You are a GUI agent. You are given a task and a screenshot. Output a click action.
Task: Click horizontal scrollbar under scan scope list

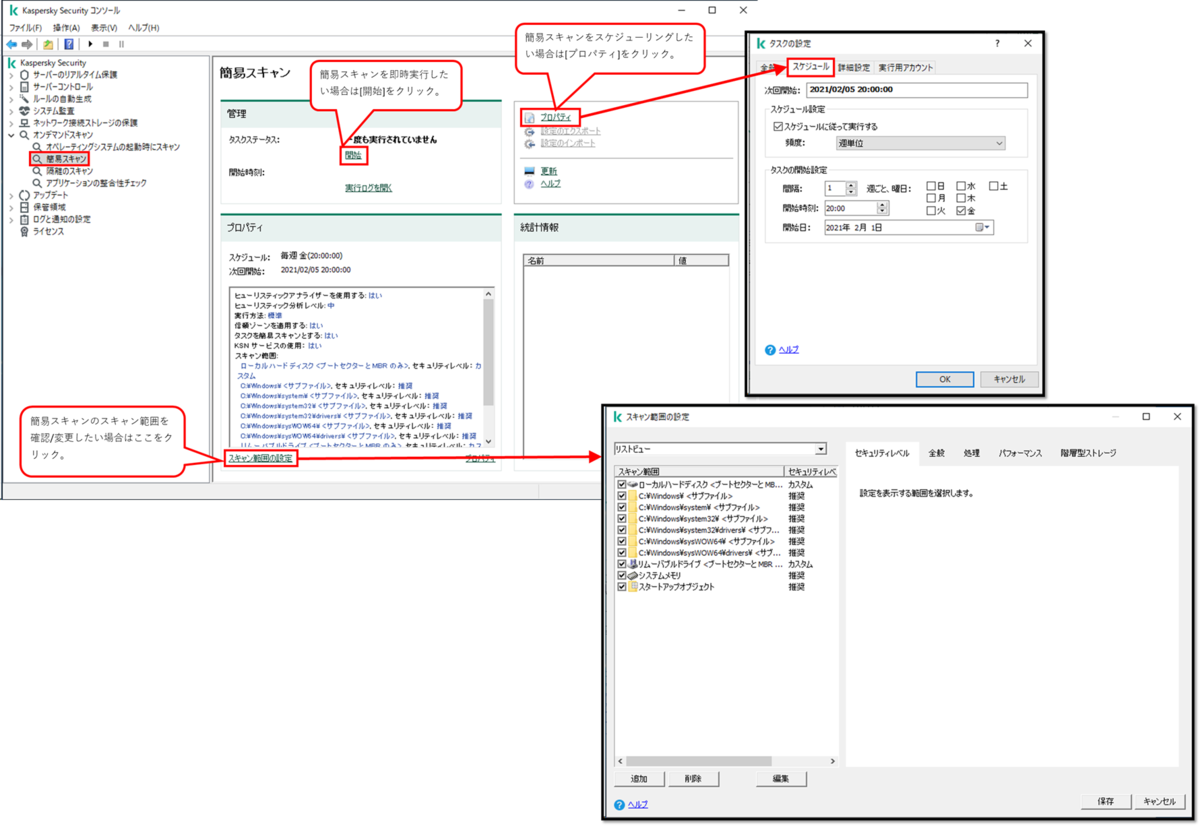tap(724, 761)
